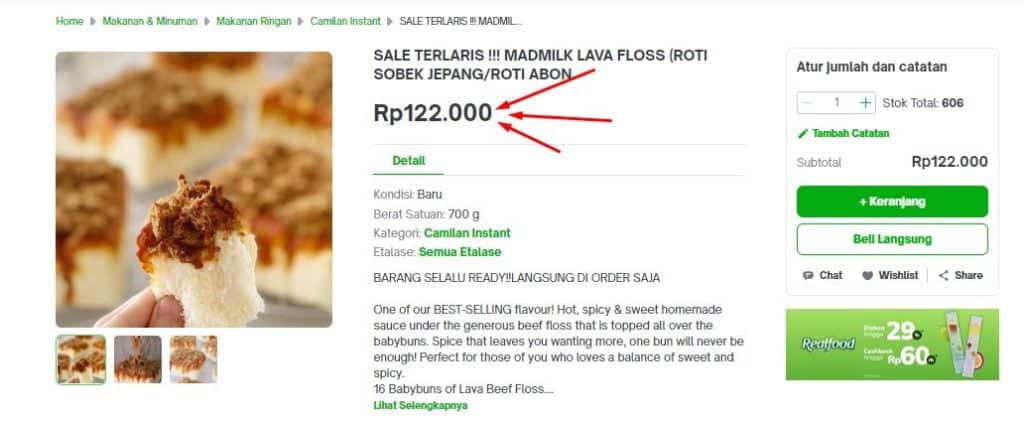Screen dimensions: 1024x422
Task: Click the Share icon
Action: pos(943,275)
